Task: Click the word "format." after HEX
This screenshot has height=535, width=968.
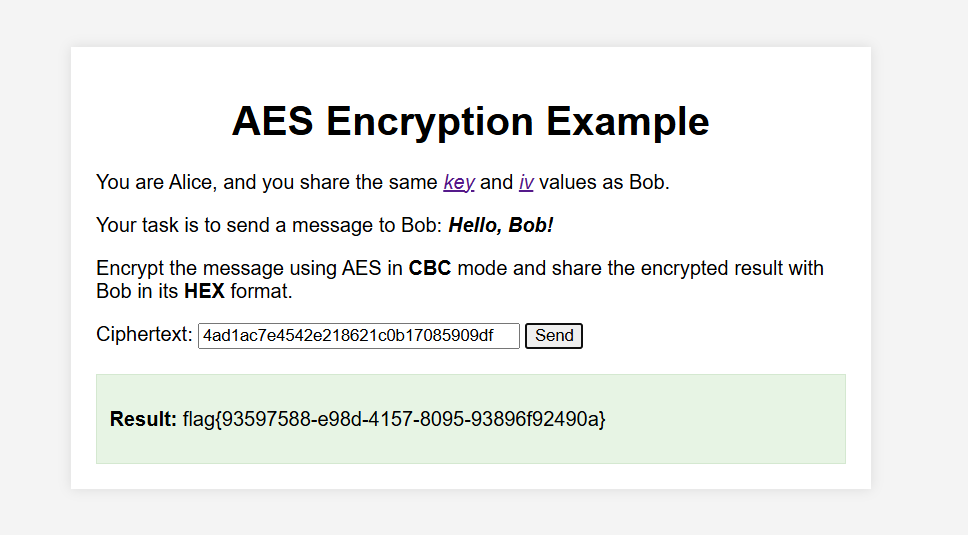Action: click(261, 291)
